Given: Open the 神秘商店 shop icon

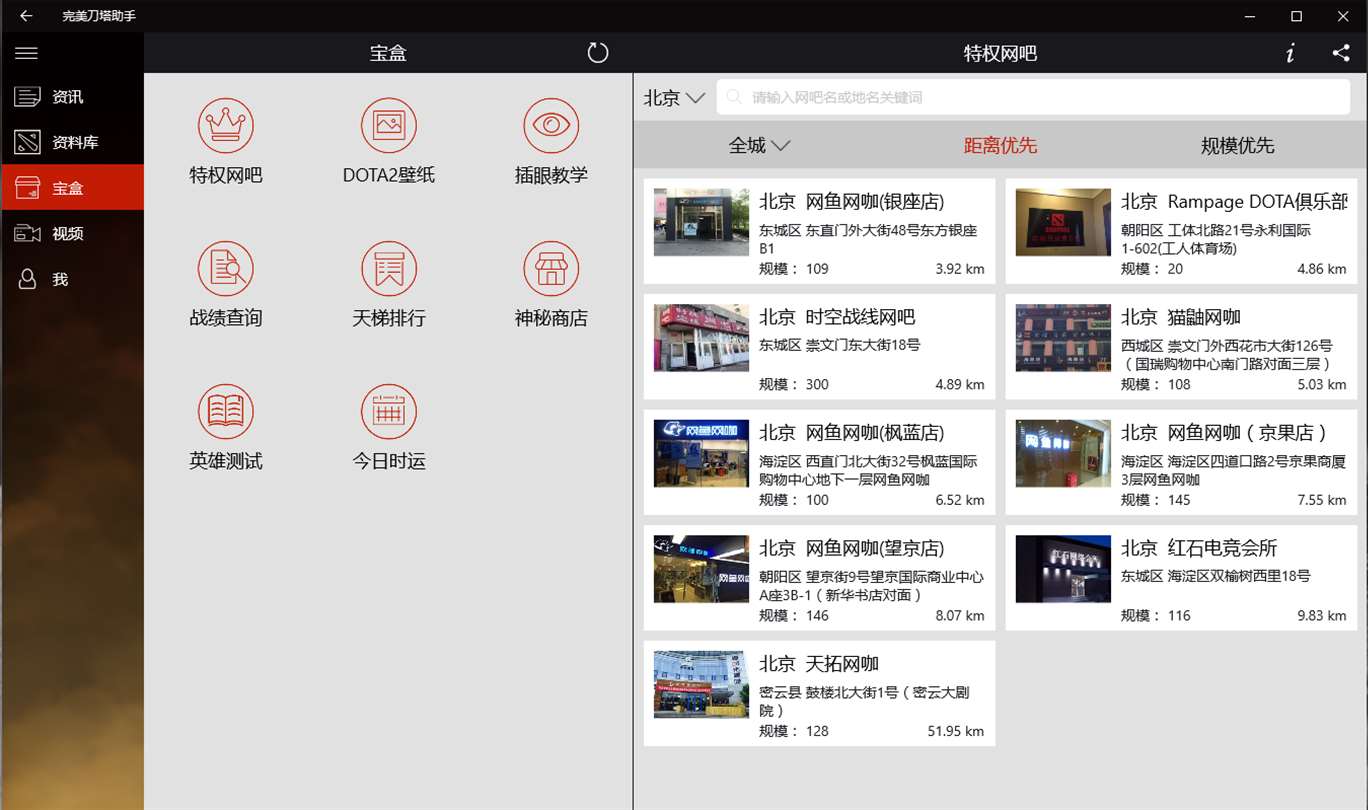Looking at the screenshot, I should pos(551,268).
